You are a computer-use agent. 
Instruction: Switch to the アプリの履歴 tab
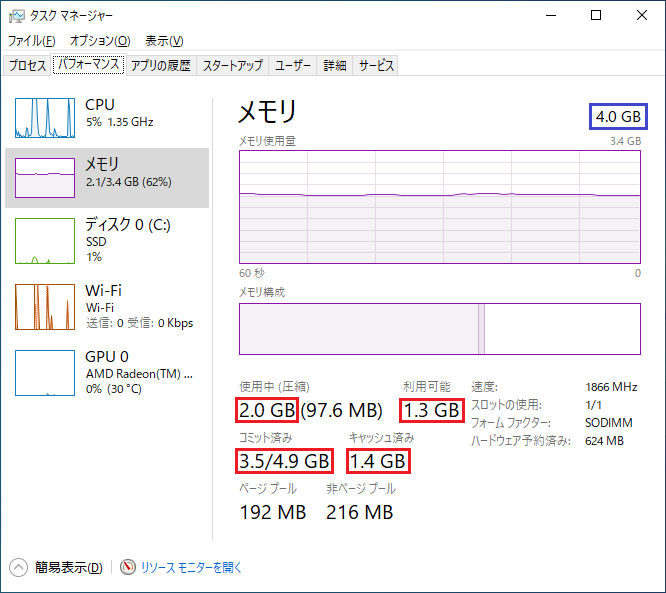point(161,65)
